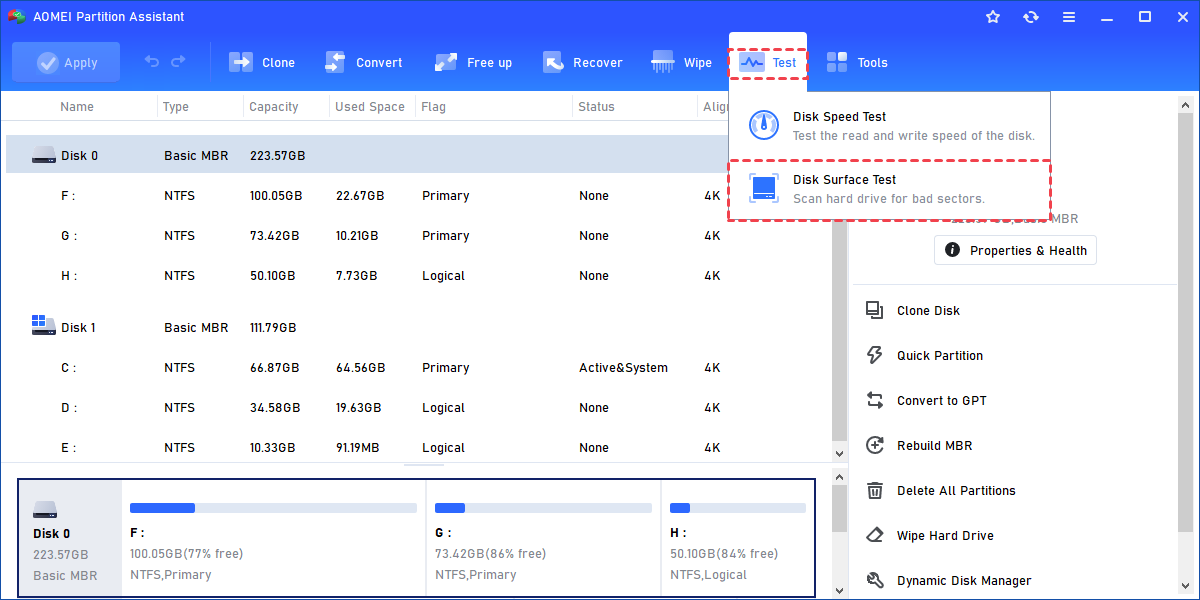1200x600 pixels.
Task: Select partition G: row
Action: click(417, 236)
